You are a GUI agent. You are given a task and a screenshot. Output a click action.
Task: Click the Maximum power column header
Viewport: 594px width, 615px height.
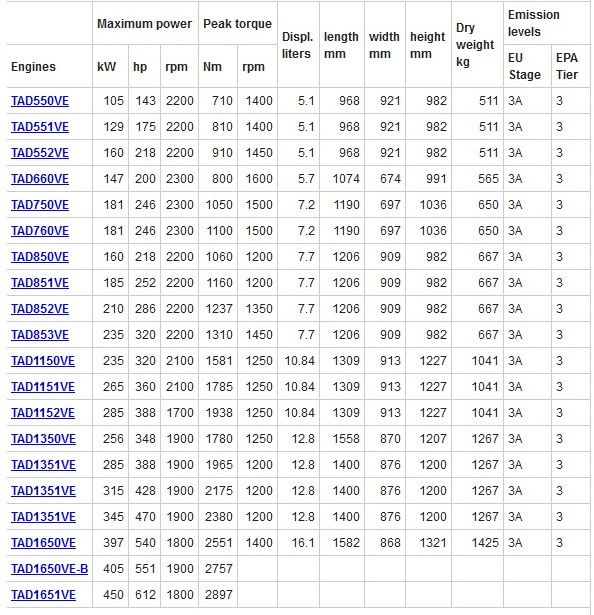[x=144, y=24]
